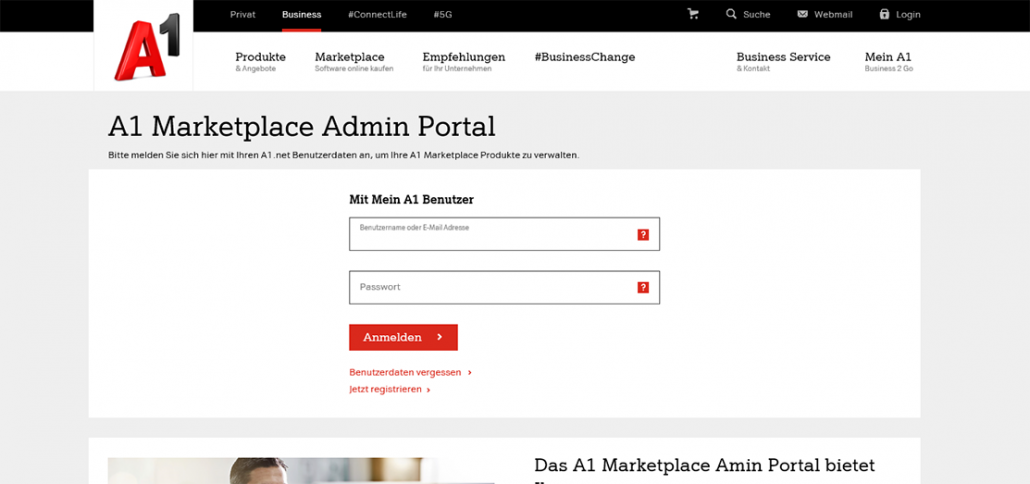Click the Webmail envelope icon
Screen dimensions: 1030x484
pos(802,14)
